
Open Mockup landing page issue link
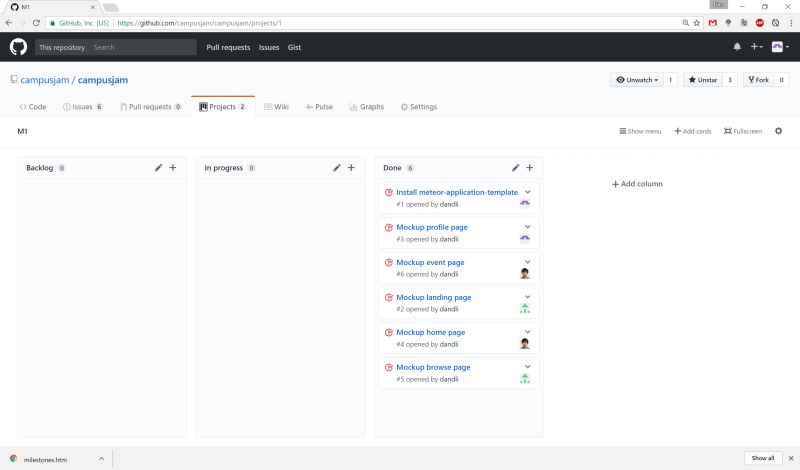(x=434, y=298)
